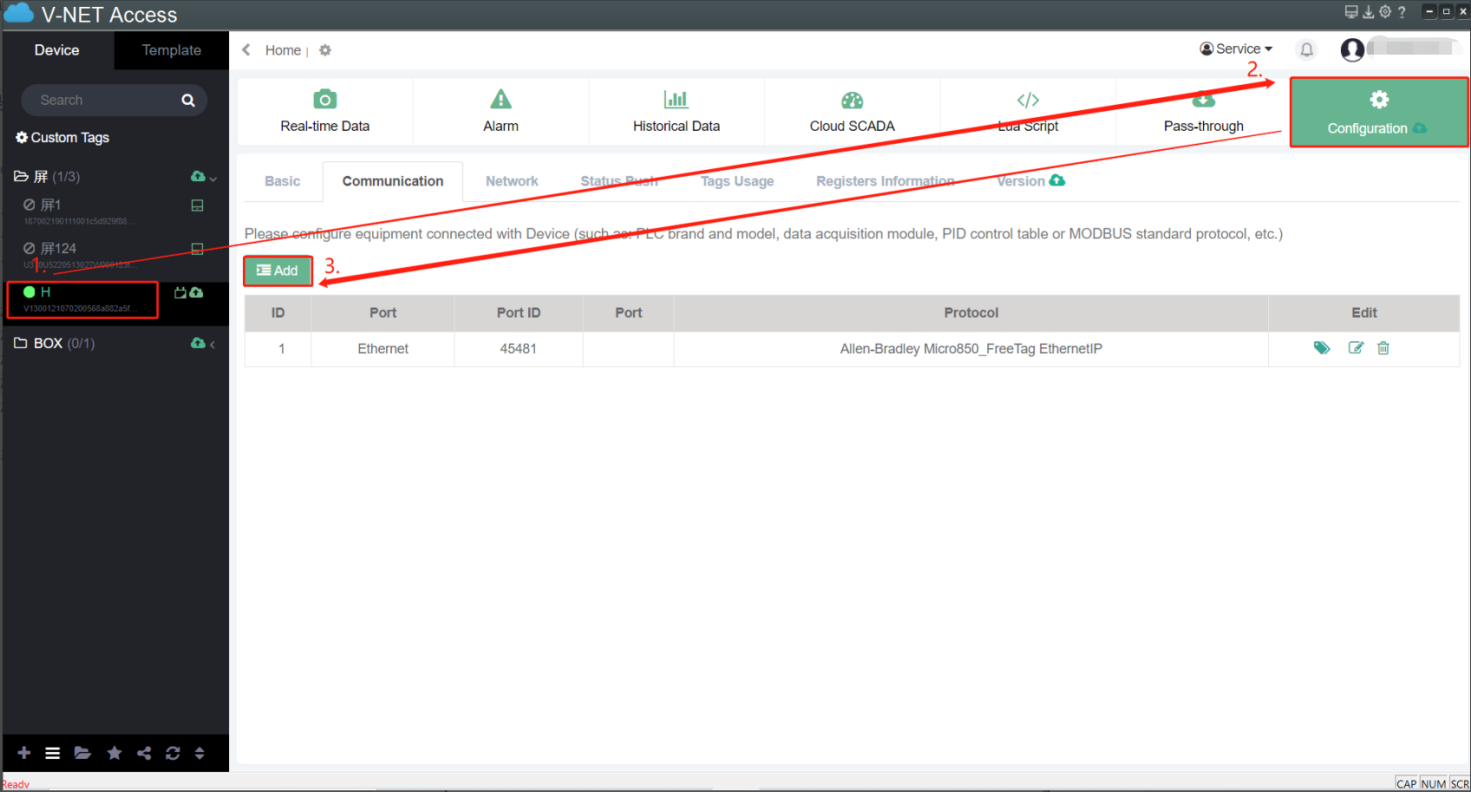Viewport: 1471px width, 792px height.
Task: Click the Search input field in the sidebar
Action: 105,100
